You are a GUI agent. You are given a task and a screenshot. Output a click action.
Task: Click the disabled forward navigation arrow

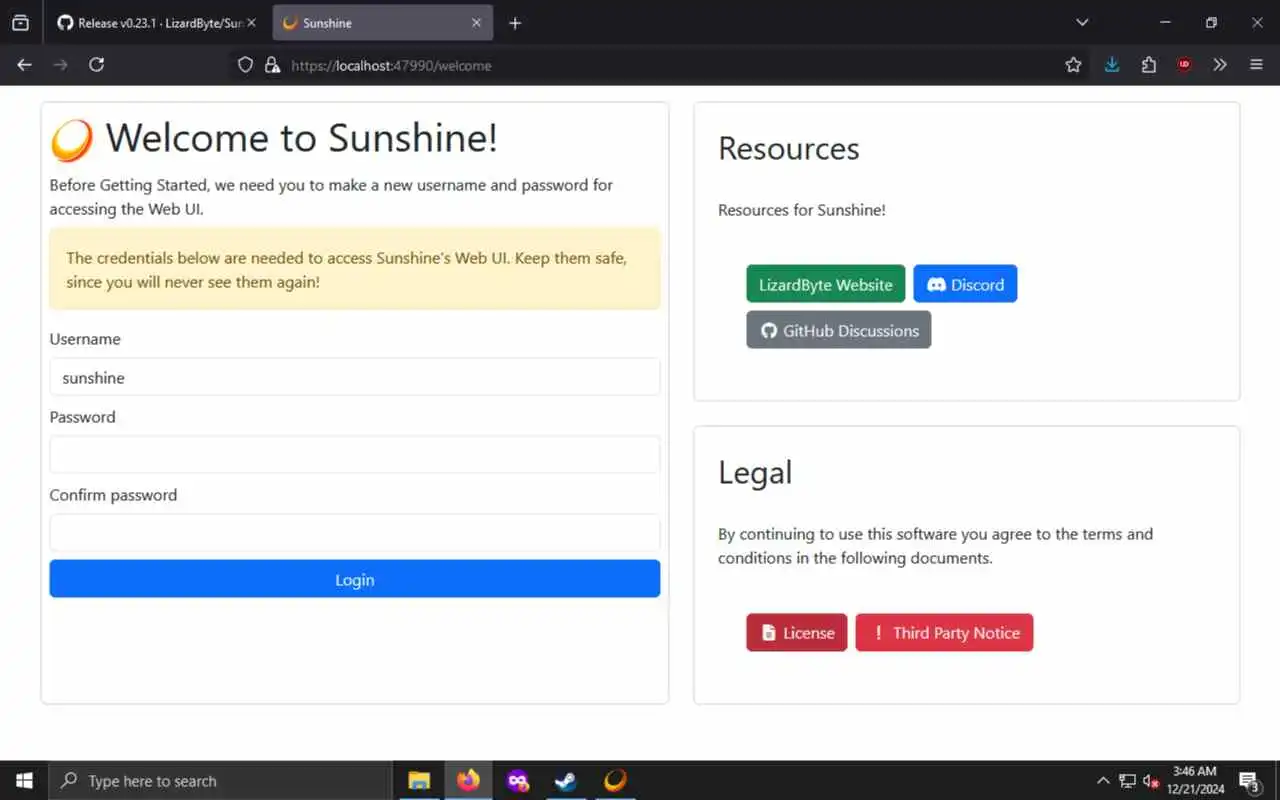click(61, 65)
